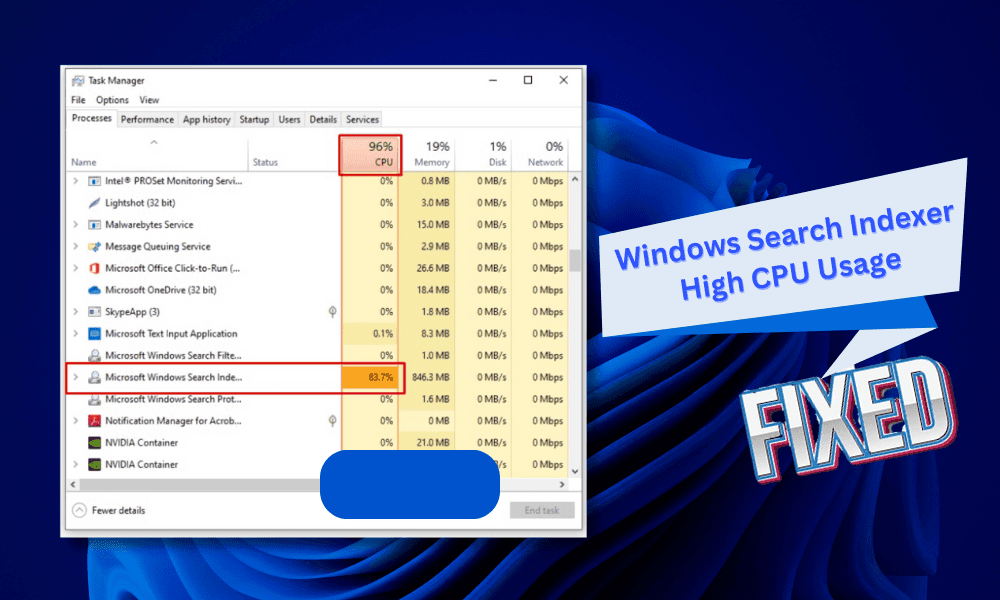Expand the Microsoft Windows Search Indexer row
1000x600 pixels.
point(75,377)
